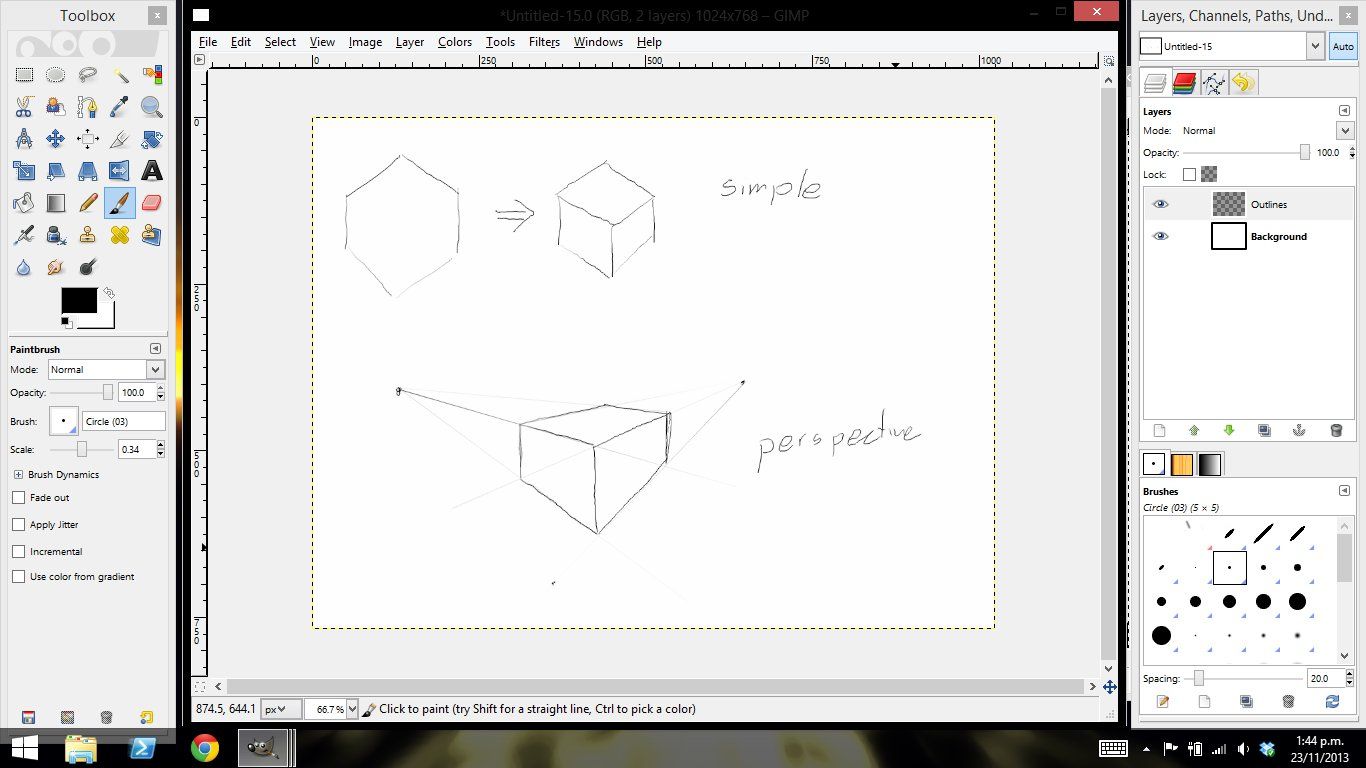This screenshot has width=1366, height=768.
Task: Delete the current layer with the trash button
Action: click(x=1336, y=430)
